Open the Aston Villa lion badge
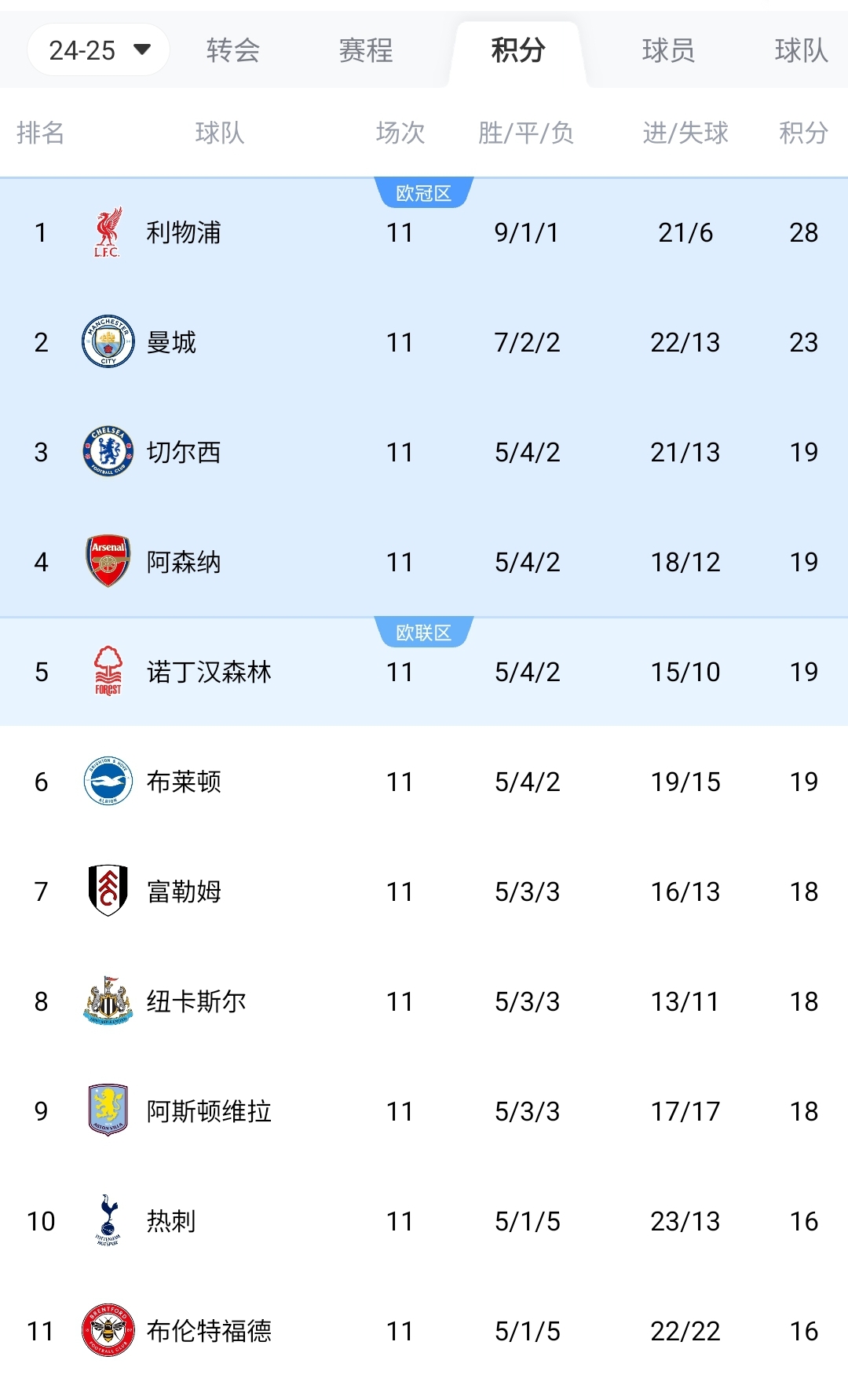This screenshot has height=1400, width=848. (x=108, y=1111)
